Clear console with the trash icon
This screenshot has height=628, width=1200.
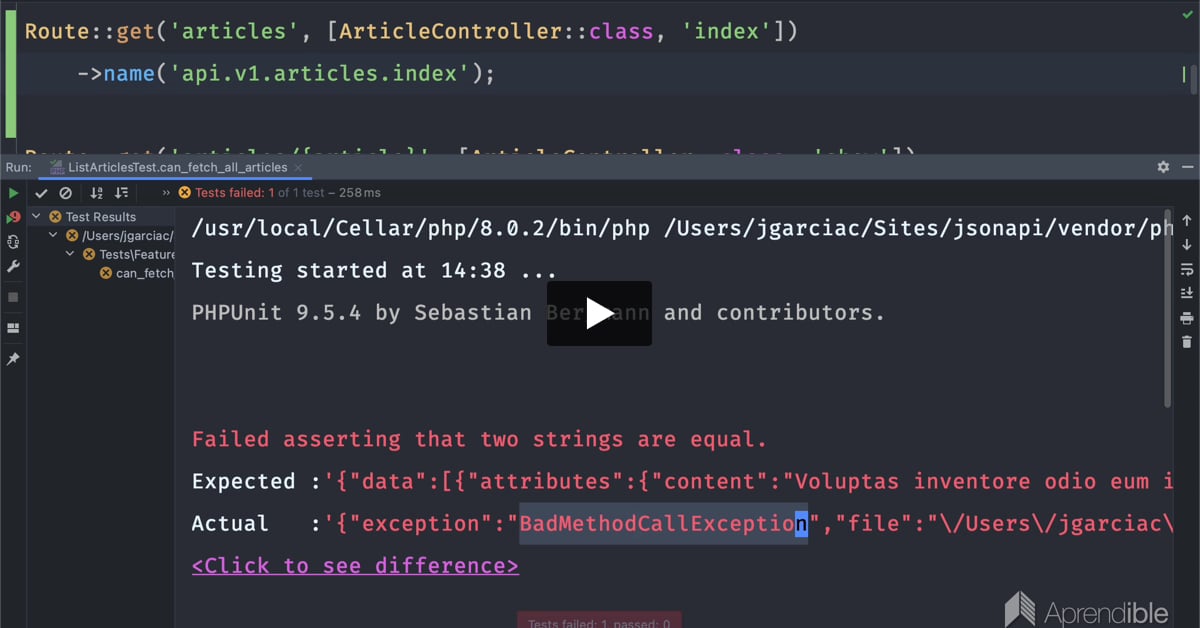(x=1187, y=342)
